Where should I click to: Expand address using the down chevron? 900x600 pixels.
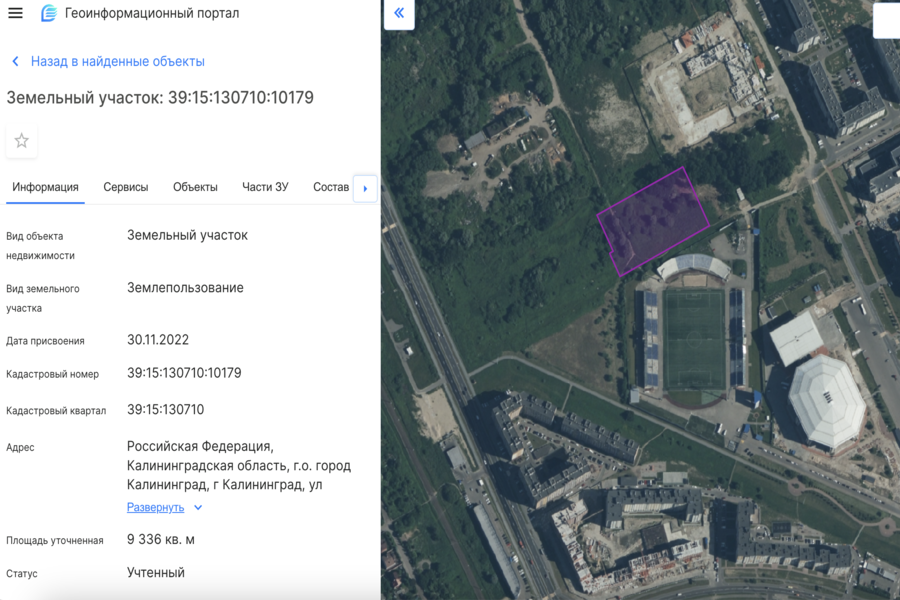(x=198, y=508)
